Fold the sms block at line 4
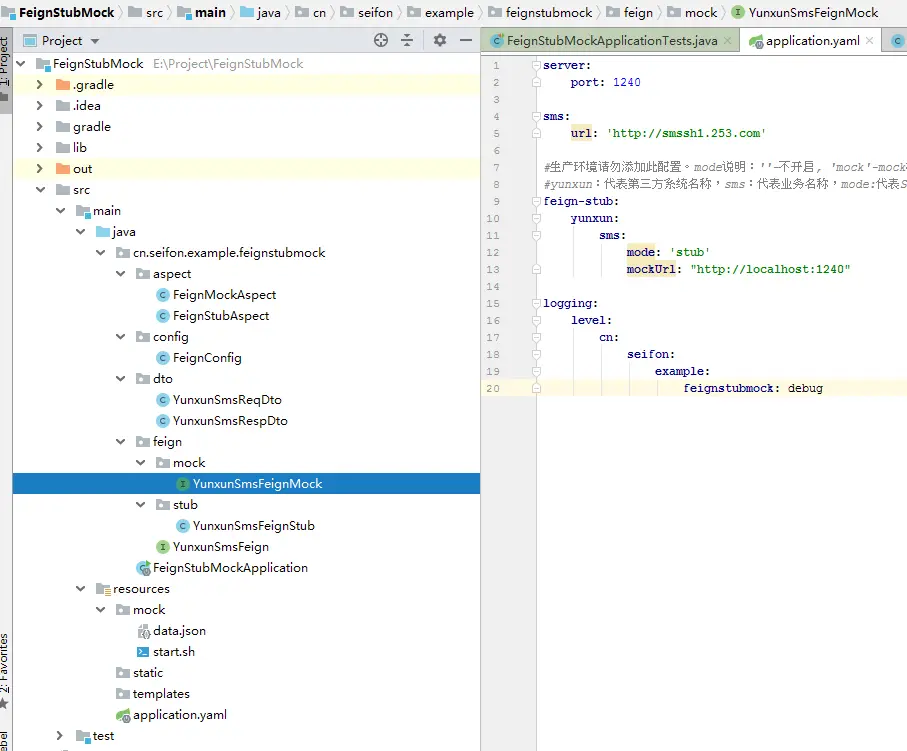This screenshot has height=751, width=907. click(x=536, y=116)
